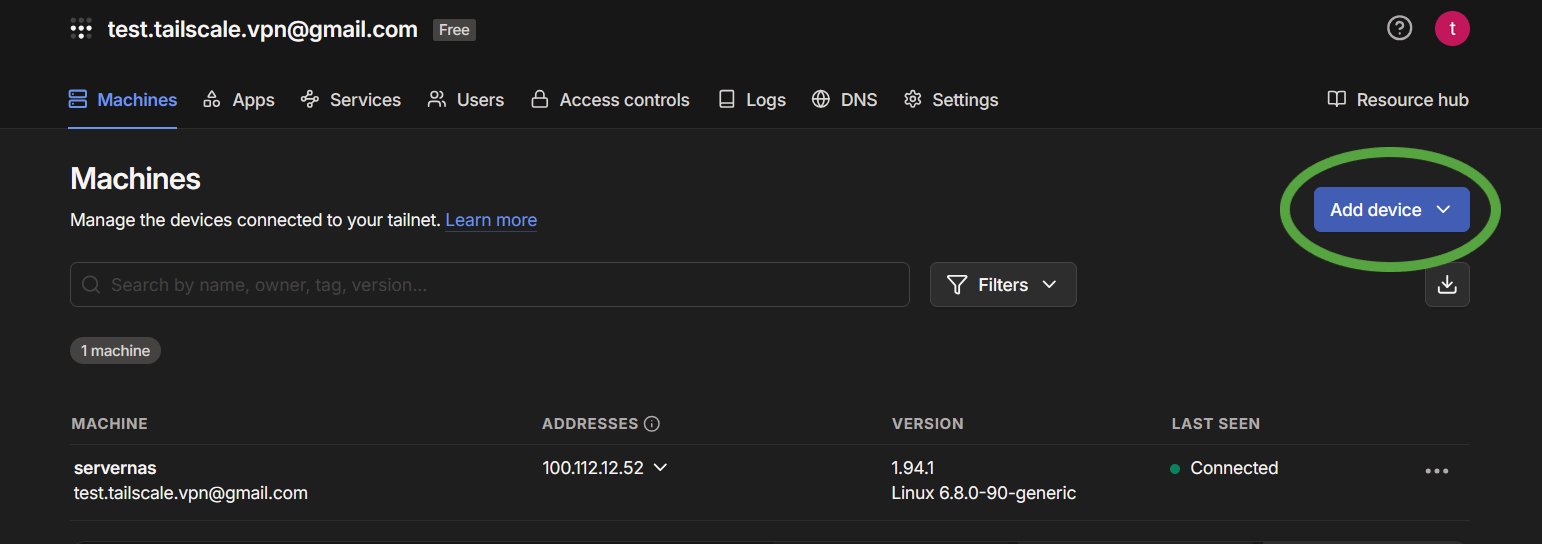
Task: Open the user avatar menu
Action: coord(1451,29)
